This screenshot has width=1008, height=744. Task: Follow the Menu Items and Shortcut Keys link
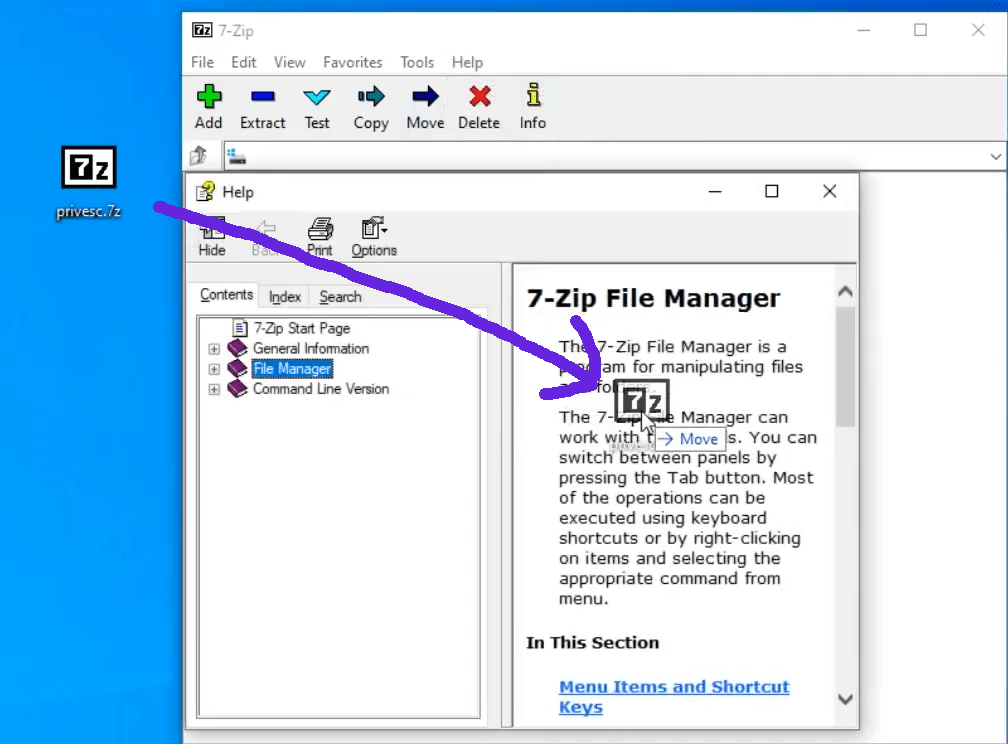coord(674,696)
